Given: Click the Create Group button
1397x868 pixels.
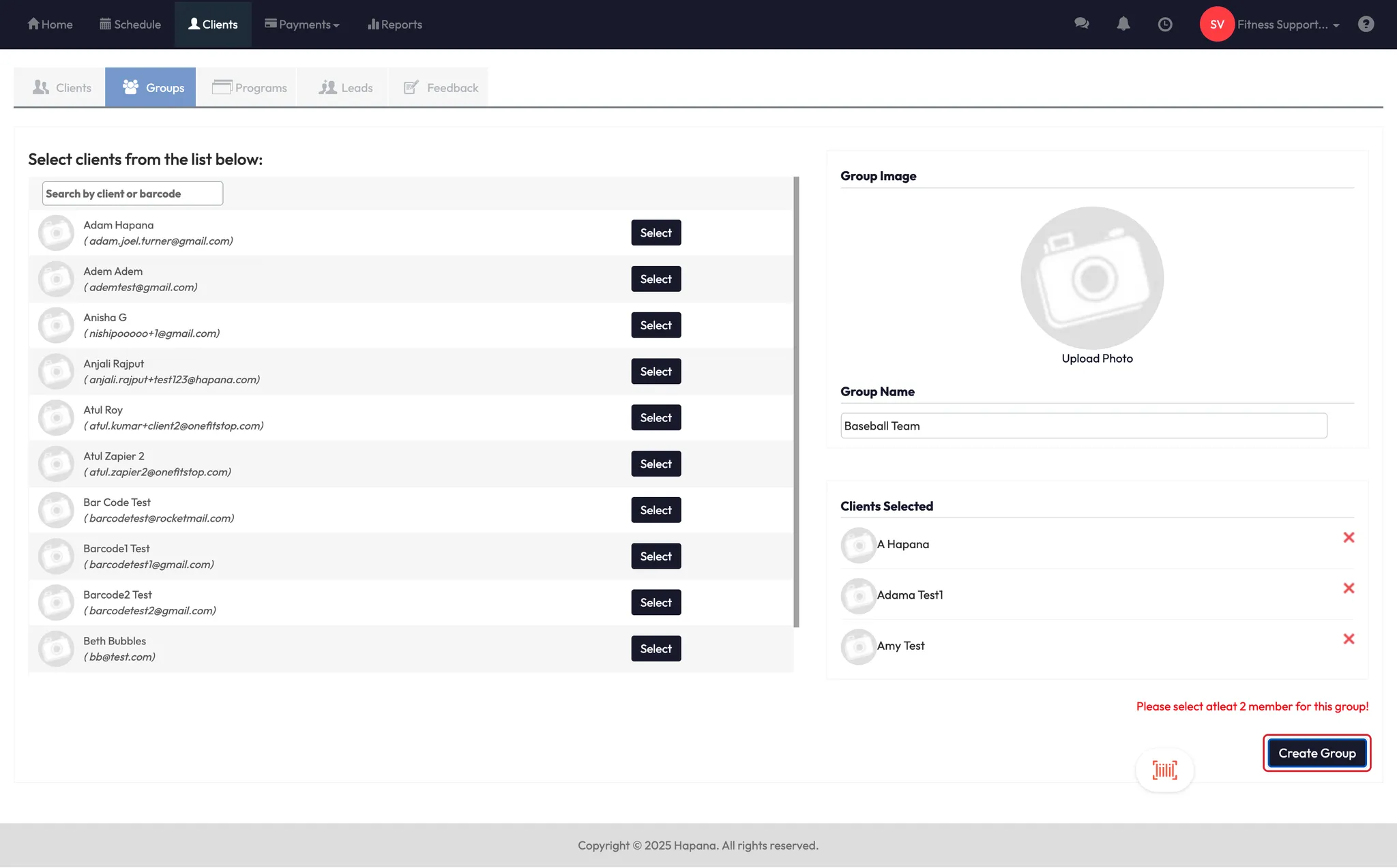Looking at the screenshot, I should 1317,753.
